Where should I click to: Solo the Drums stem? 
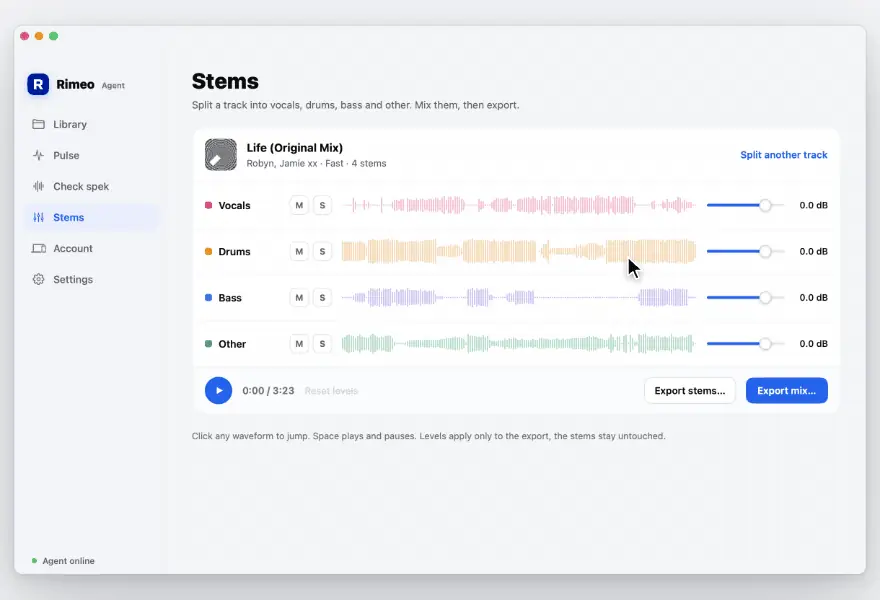tap(322, 251)
